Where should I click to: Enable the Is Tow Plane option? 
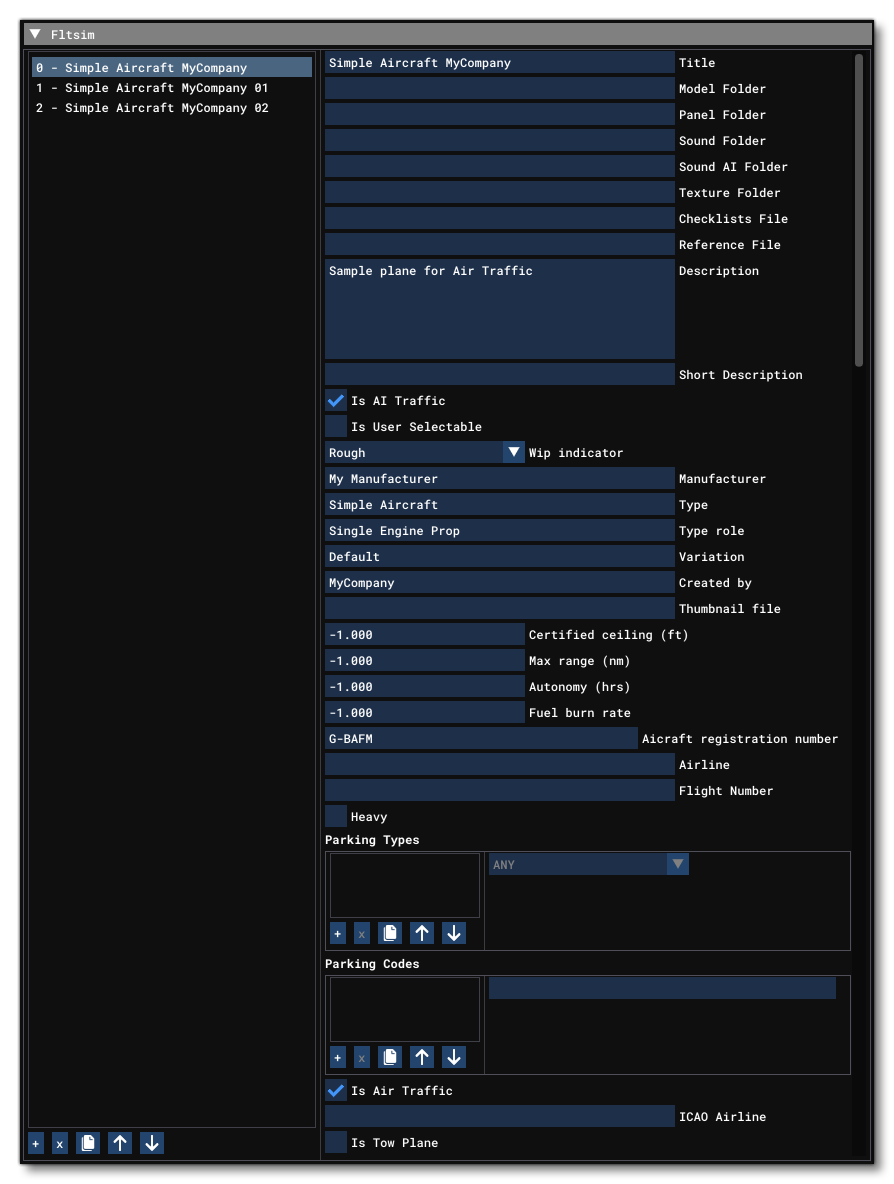pyautogui.click(x=335, y=1142)
